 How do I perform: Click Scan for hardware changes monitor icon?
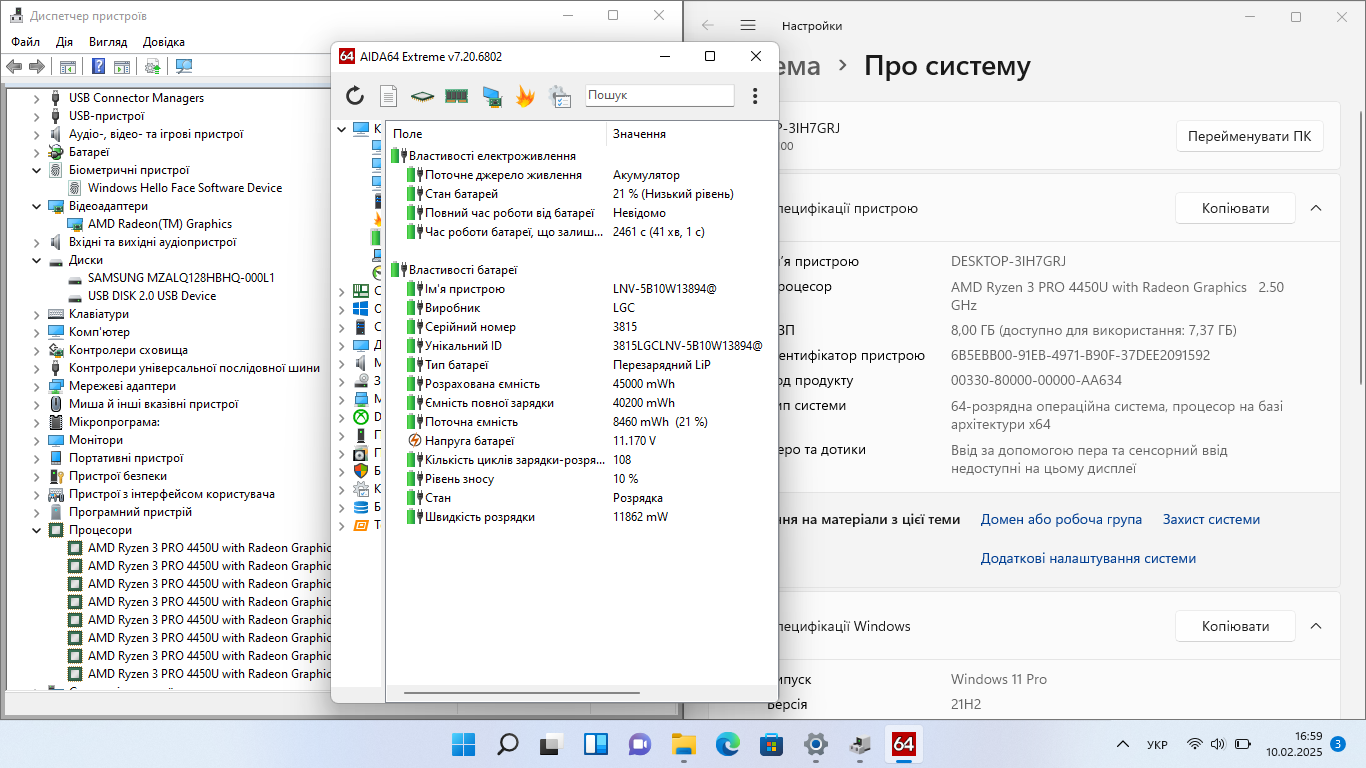point(184,67)
